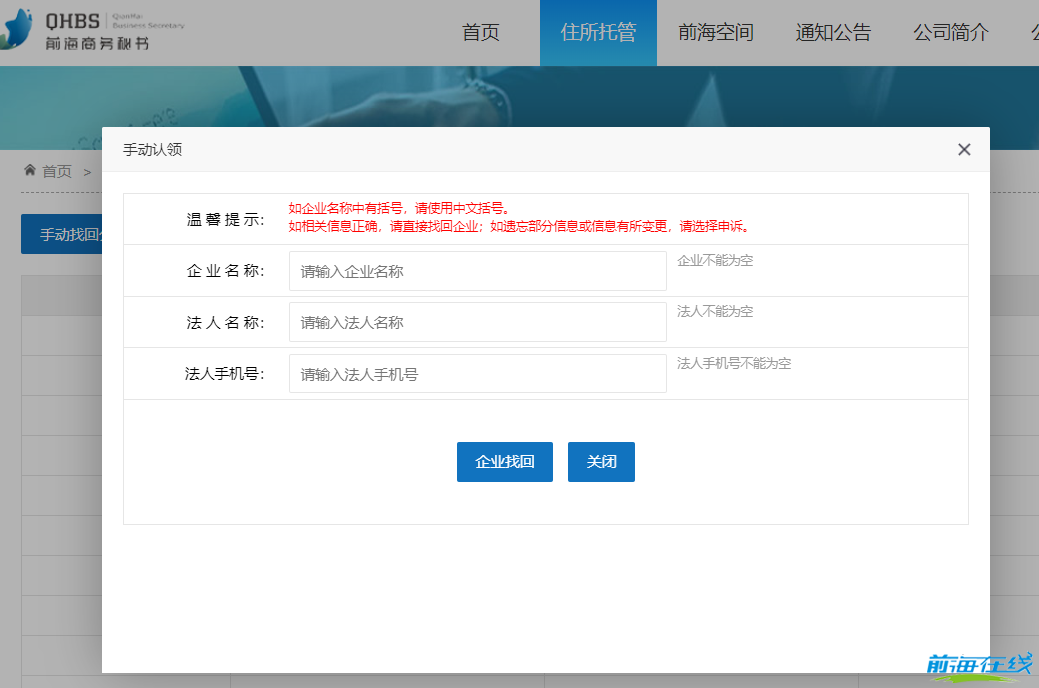Open the 前海空间 navigation item
Image resolution: width=1039 pixels, height=688 pixels.
pos(716,32)
